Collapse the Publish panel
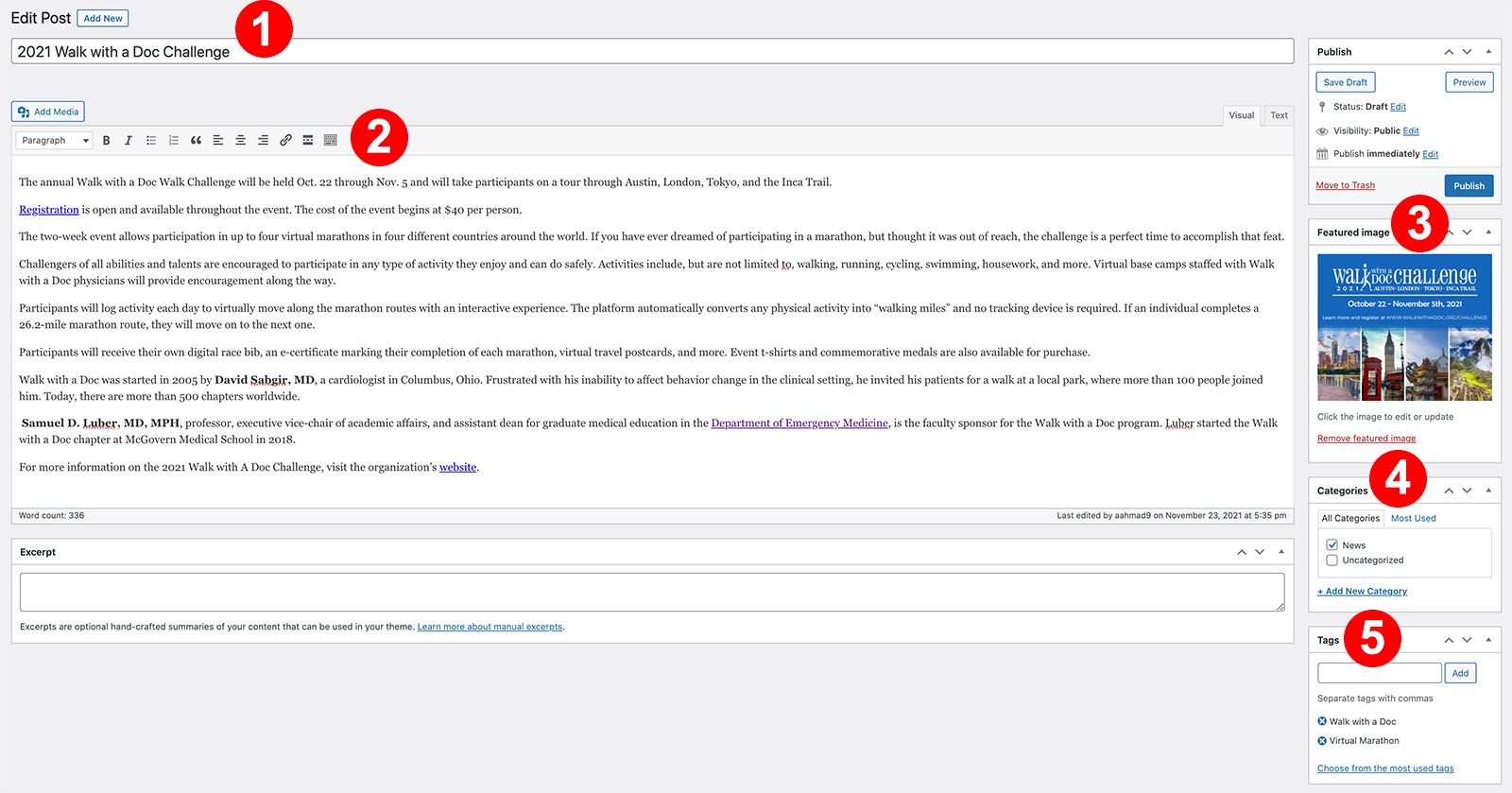Screen dimensions: 1512x793 [1488, 52]
